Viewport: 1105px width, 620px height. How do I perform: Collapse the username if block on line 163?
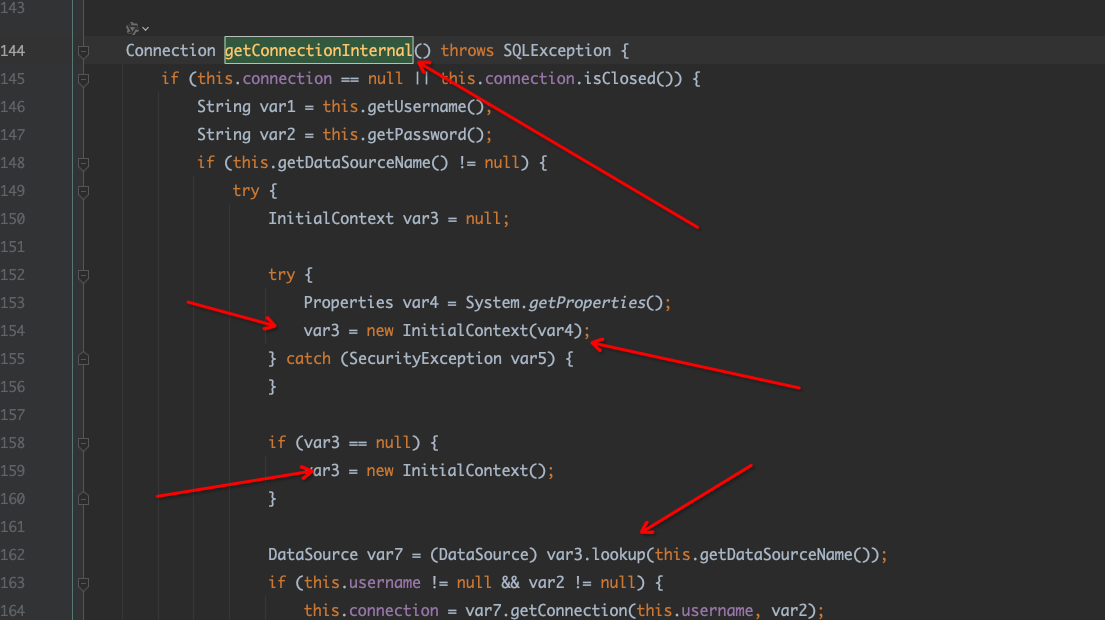(84, 582)
